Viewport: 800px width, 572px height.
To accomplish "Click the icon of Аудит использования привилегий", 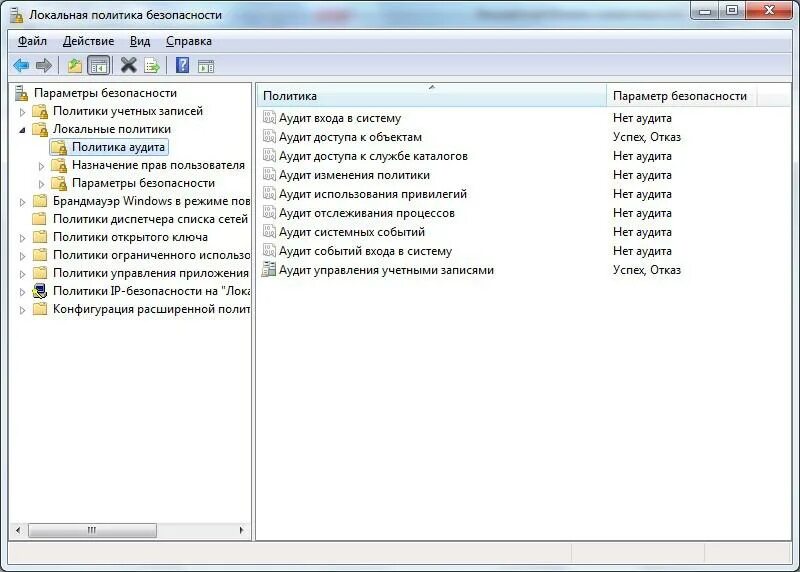I will click(269, 193).
